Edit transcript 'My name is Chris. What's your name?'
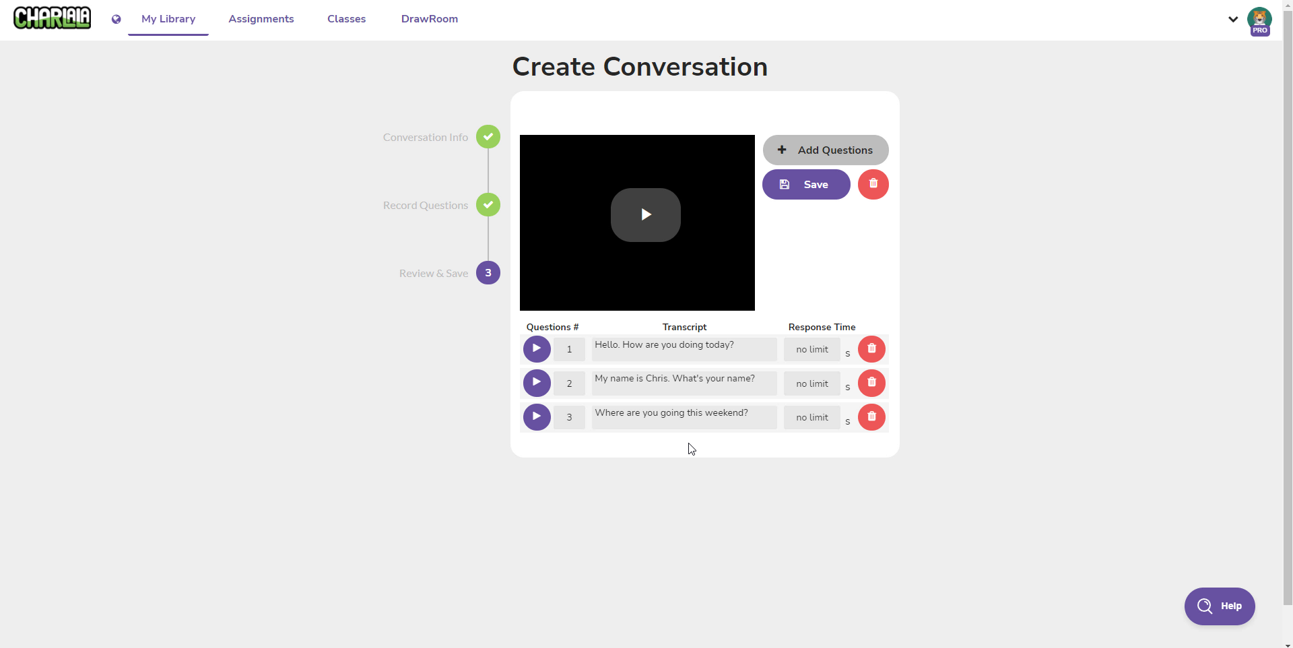The width and height of the screenshot is (1293, 648). [684, 383]
